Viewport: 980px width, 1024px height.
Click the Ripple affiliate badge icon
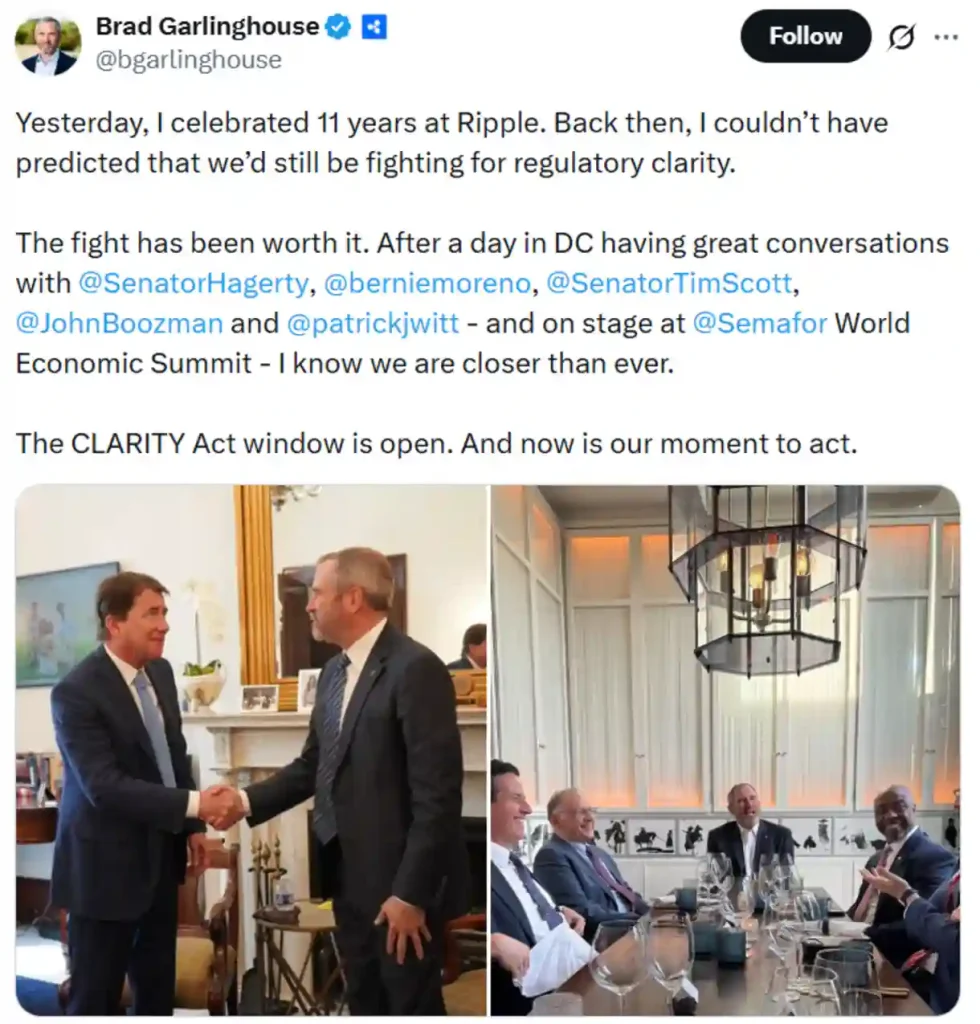click(374, 28)
